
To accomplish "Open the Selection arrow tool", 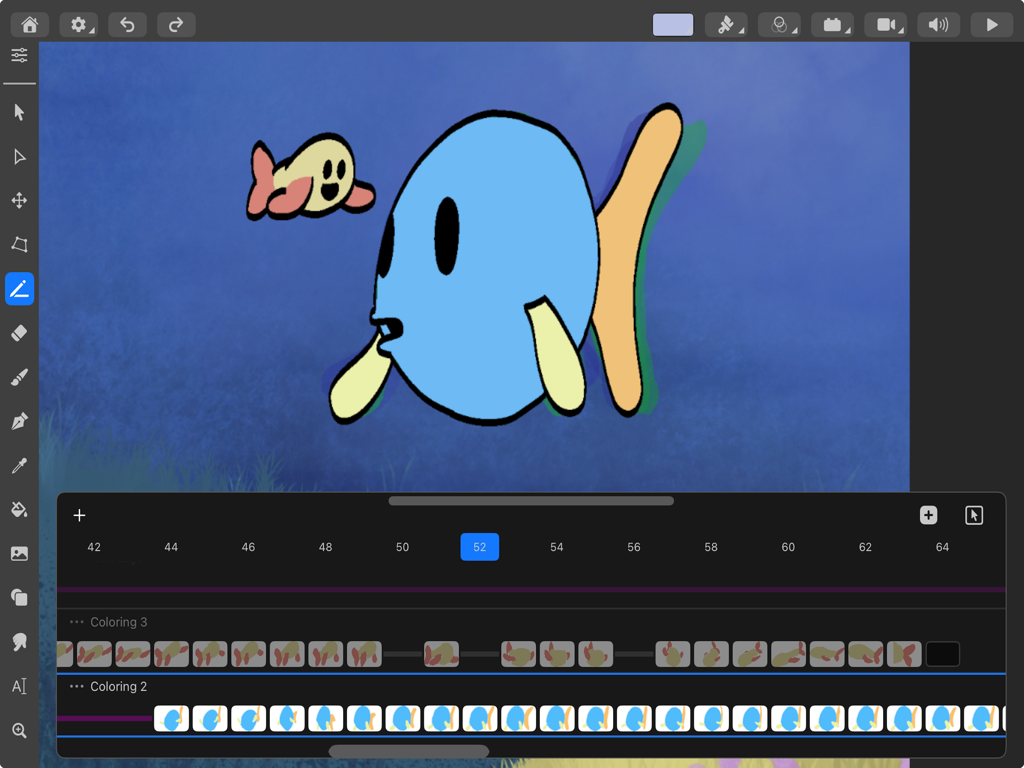I will pos(18,112).
